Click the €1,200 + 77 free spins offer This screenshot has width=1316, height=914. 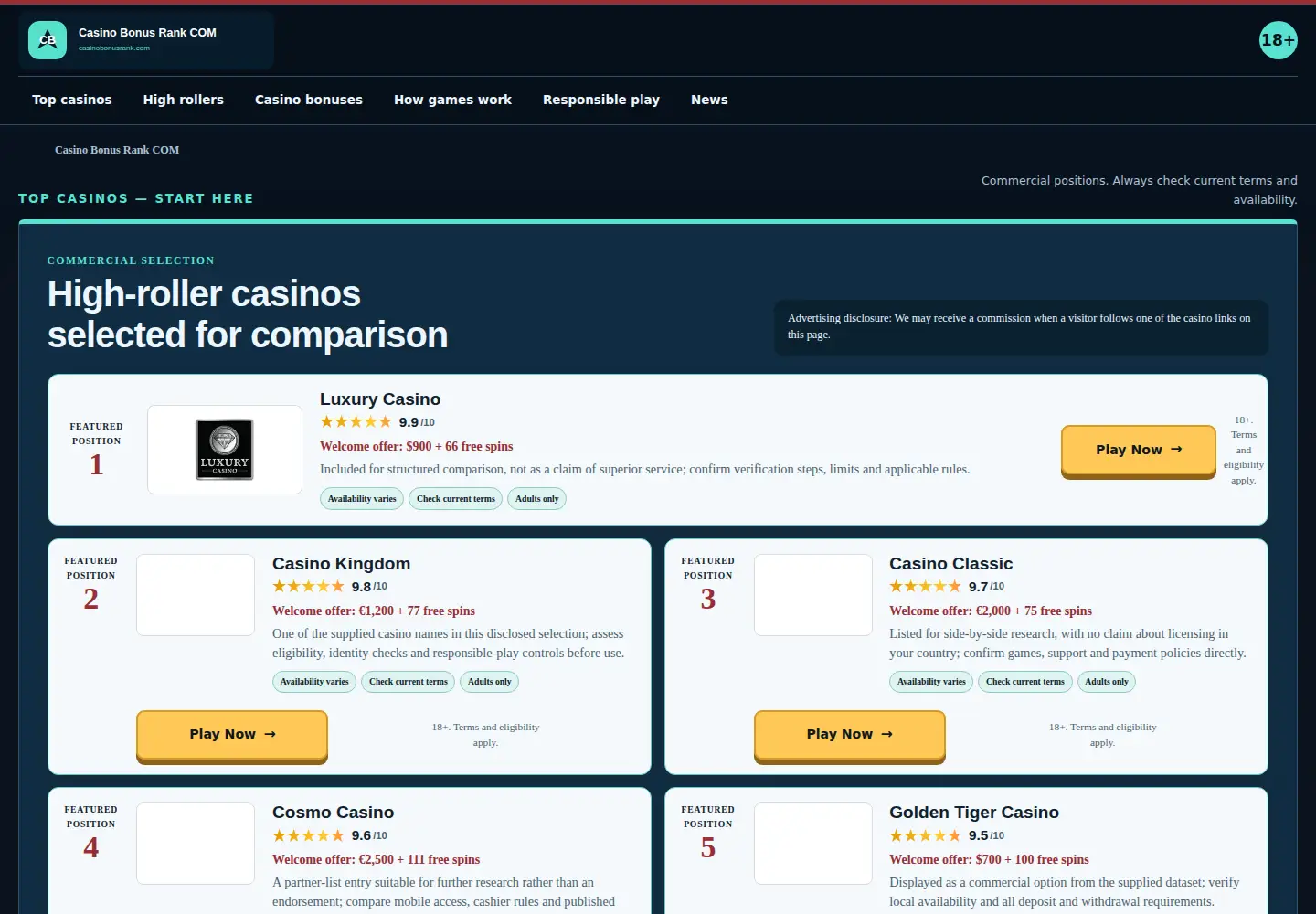374,611
